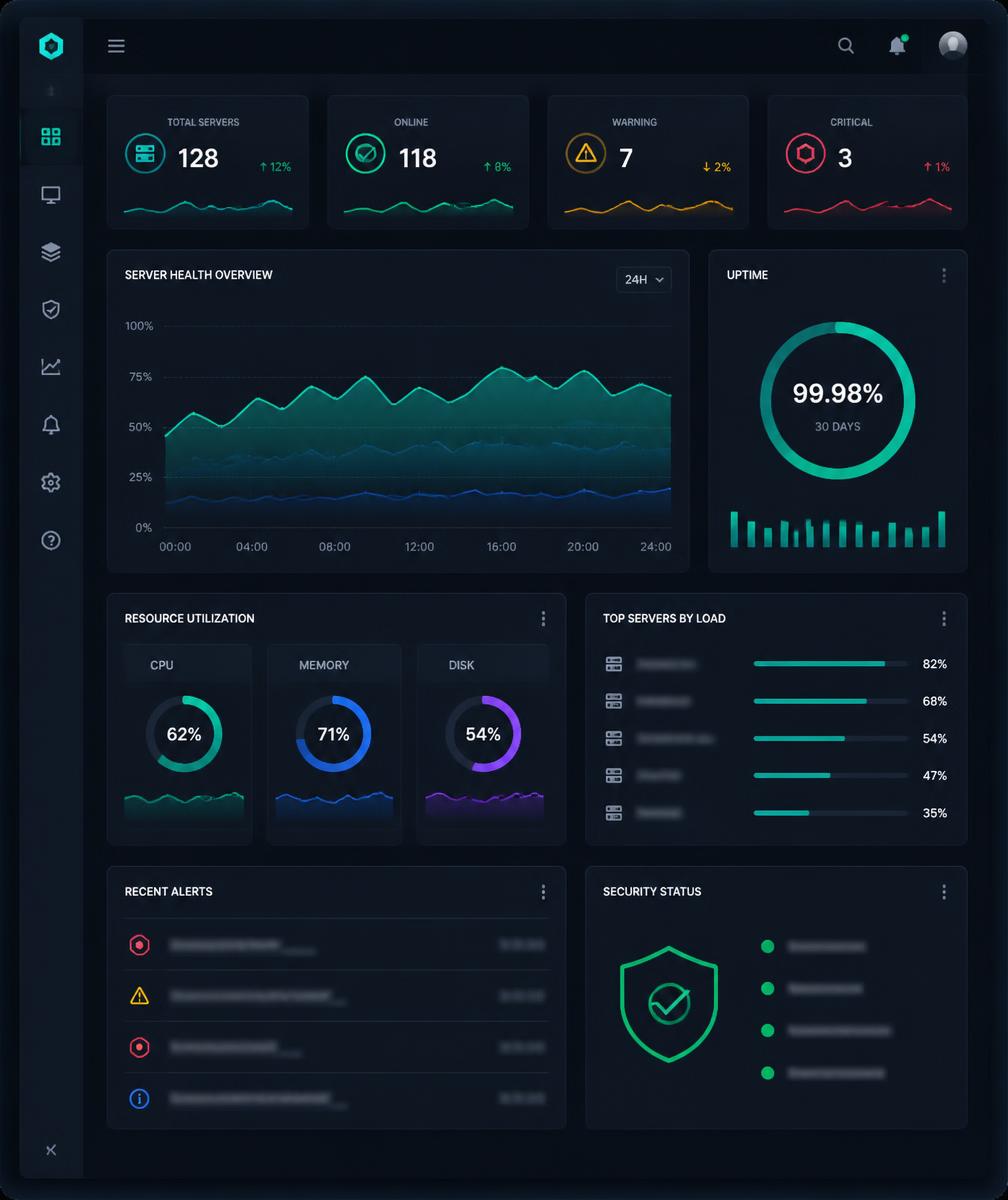Click the server icon beside the 82% row
Screen dimensions: 1008x1200
614,664
